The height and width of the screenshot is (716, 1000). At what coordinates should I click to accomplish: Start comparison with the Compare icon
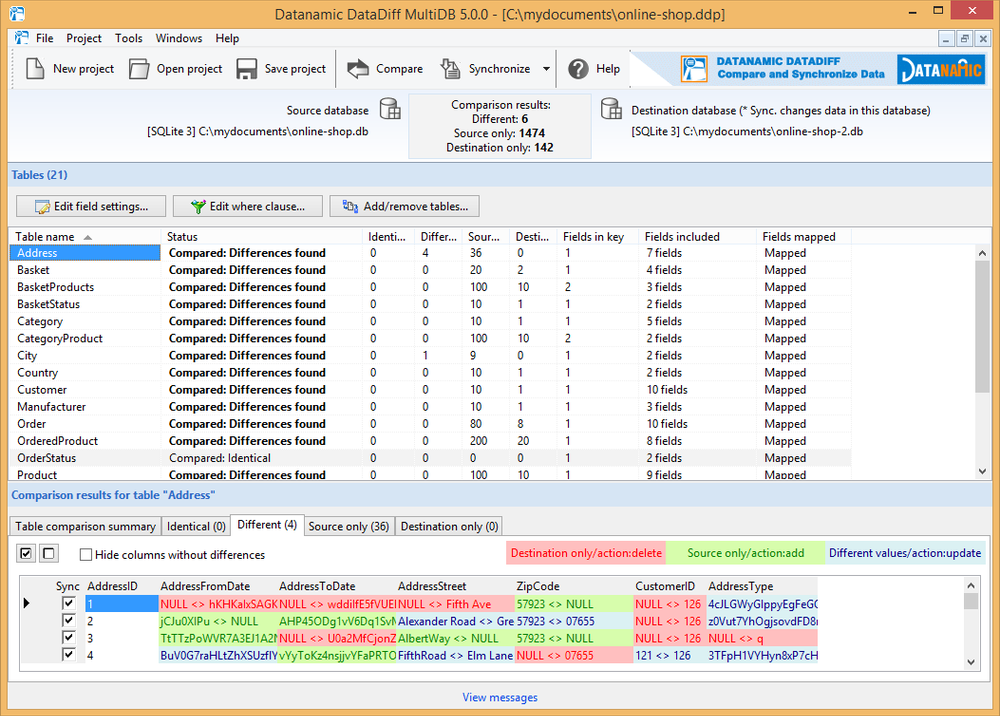[x=358, y=69]
